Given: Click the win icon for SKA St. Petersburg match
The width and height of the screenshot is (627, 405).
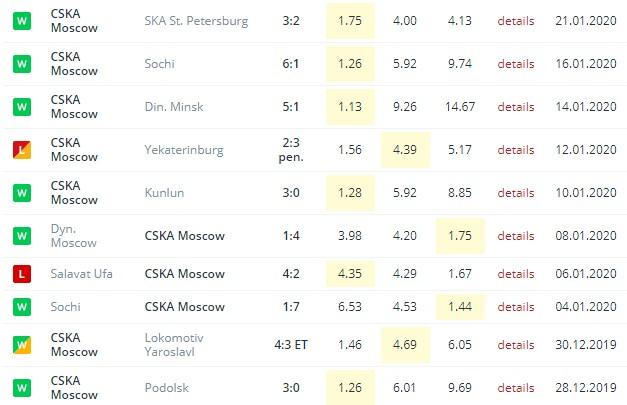Looking at the screenshot, I should click(20, 21).
